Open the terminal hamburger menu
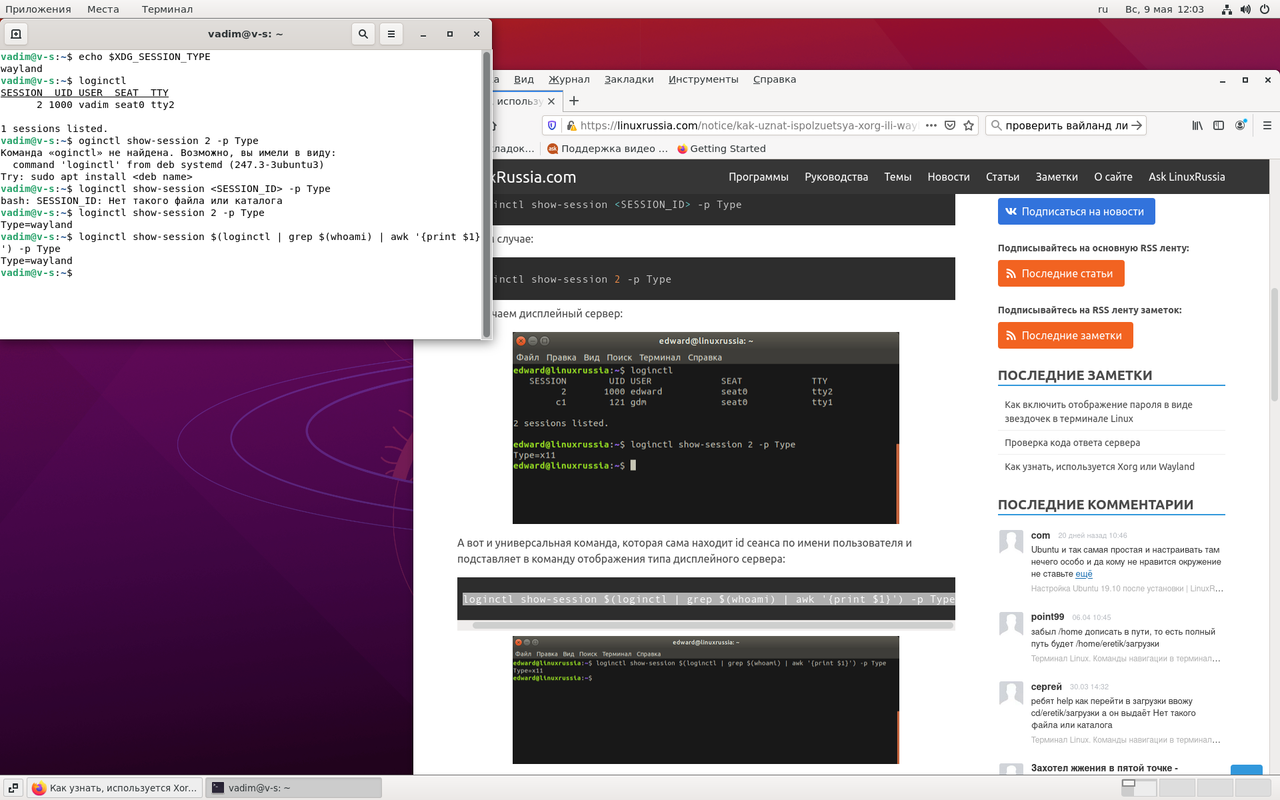The height and width of the screenshot is (800, 1280). coord(391,34)
